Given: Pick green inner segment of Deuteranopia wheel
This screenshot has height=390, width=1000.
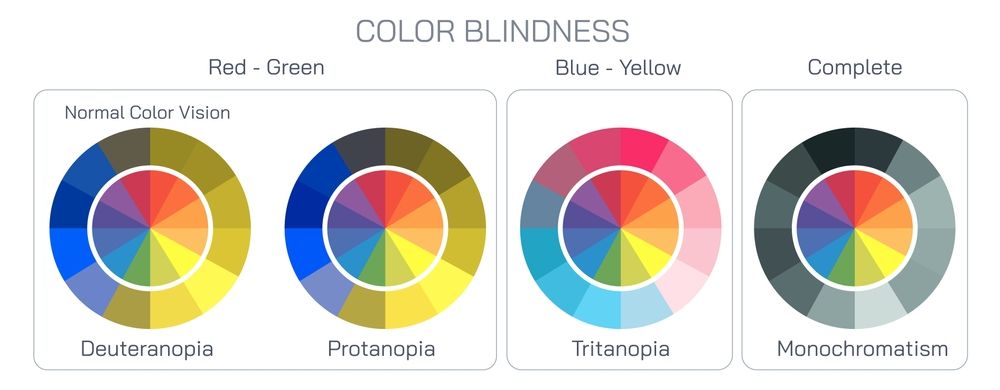Looking at the screenshot, I should (x=139, y=266).
